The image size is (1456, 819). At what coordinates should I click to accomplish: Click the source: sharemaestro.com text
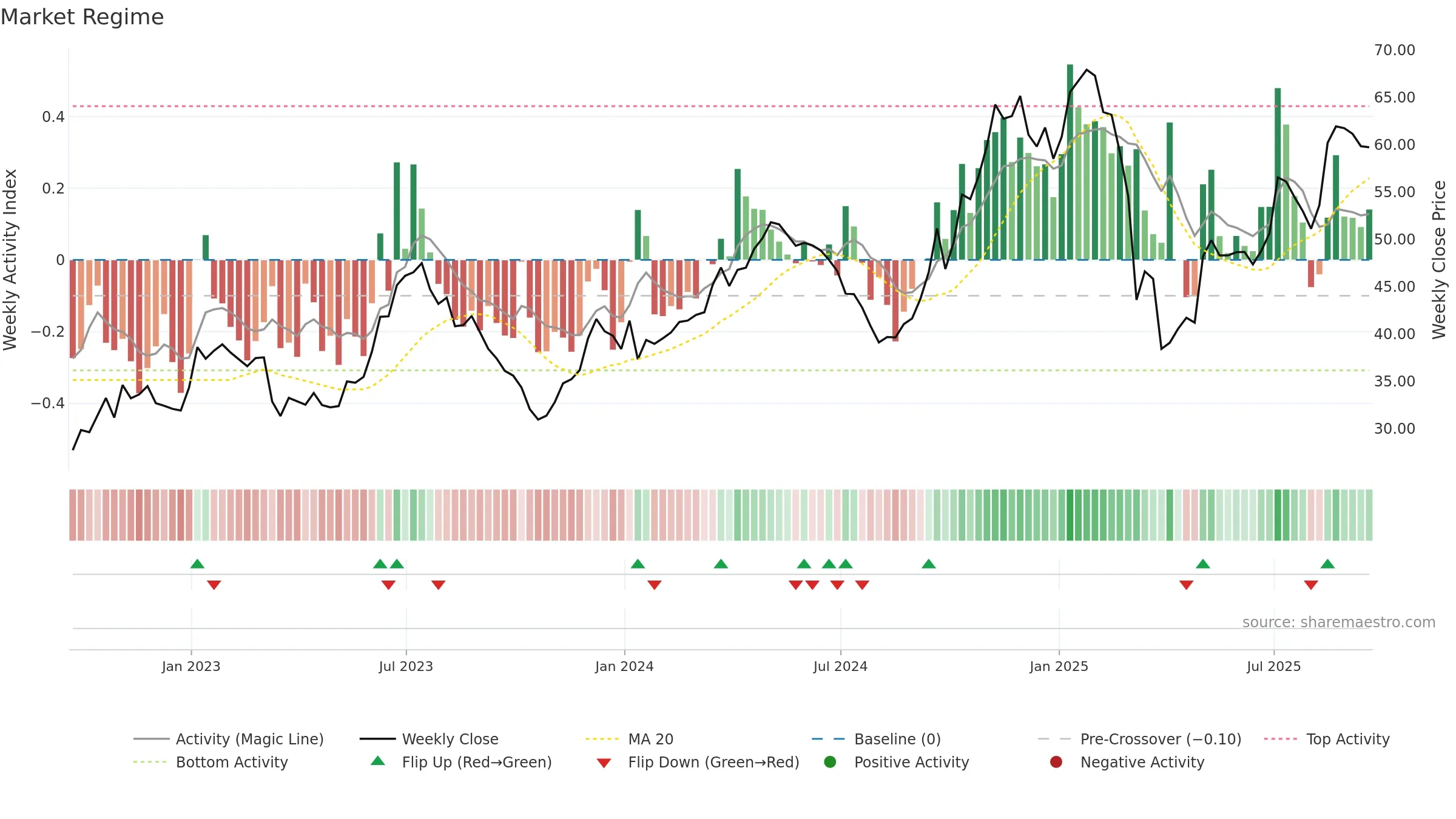[1339, 622]
